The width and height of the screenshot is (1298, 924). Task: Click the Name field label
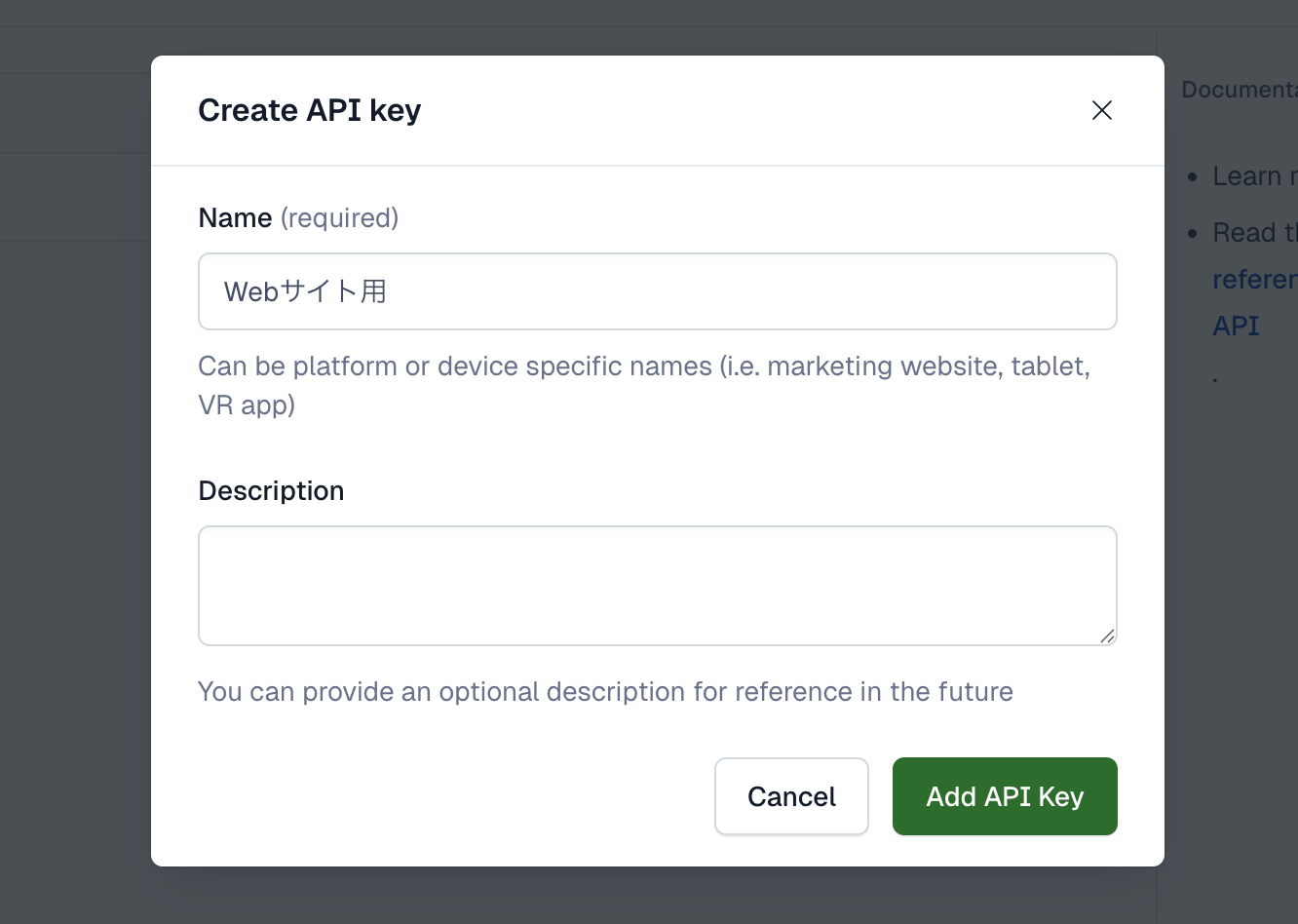coord(235,217)
